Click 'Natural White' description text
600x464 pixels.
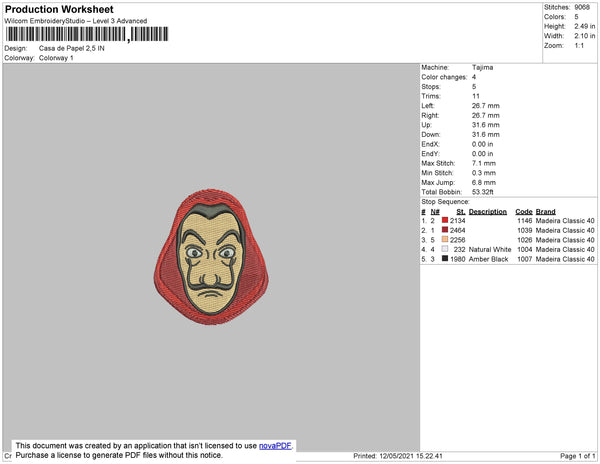click(x=490, y=249)
